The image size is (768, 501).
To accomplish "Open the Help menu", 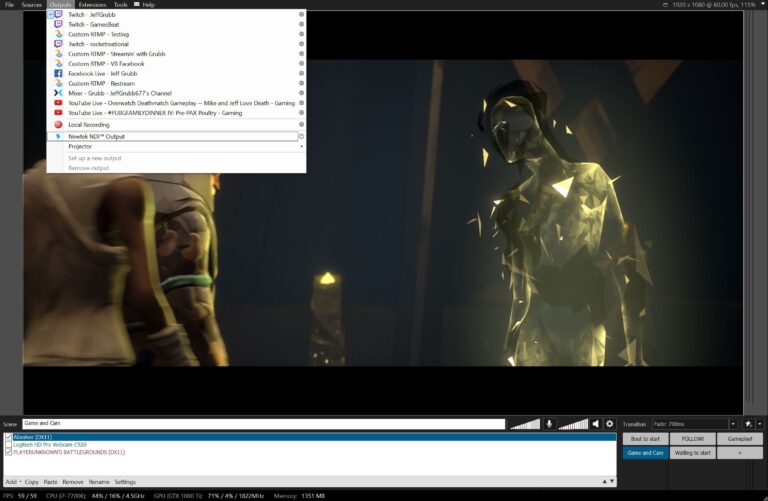I will [x=148, y=4].
